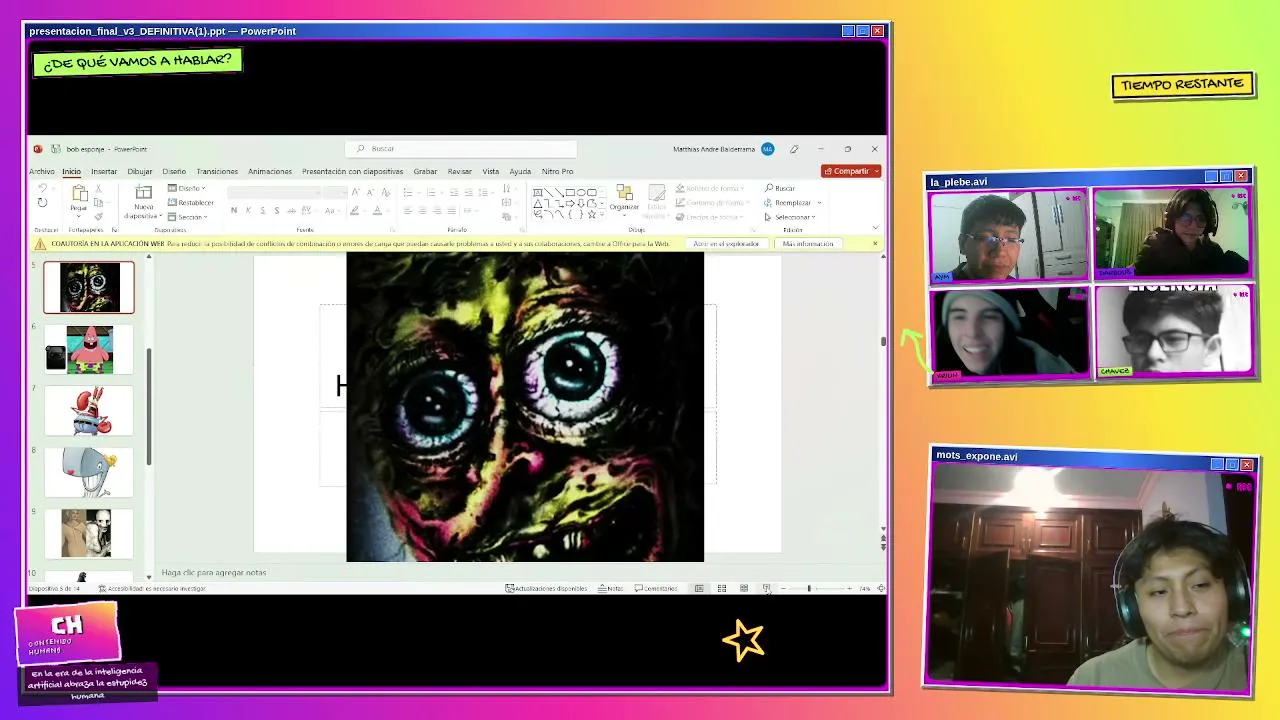Toggle left text alignment

click(407, 211)
